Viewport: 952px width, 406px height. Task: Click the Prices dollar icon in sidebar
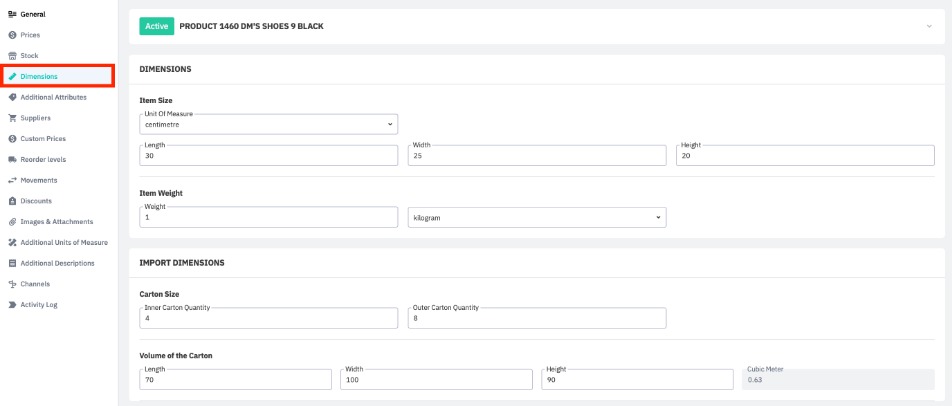point(12,35)
